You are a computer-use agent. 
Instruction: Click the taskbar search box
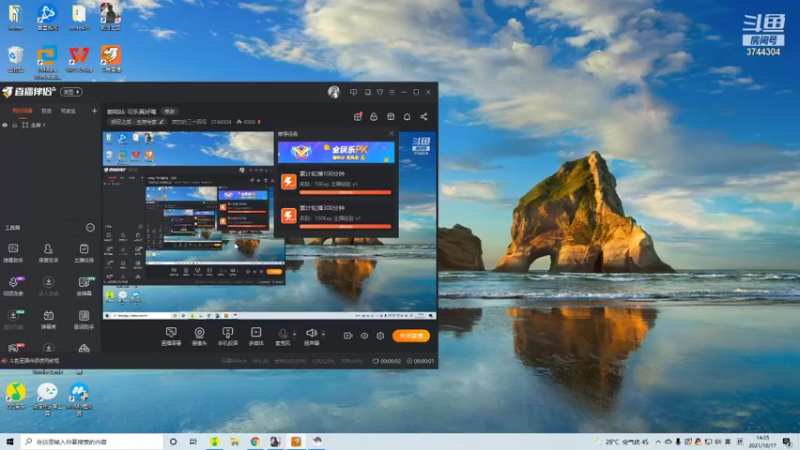tap(92, 441)
